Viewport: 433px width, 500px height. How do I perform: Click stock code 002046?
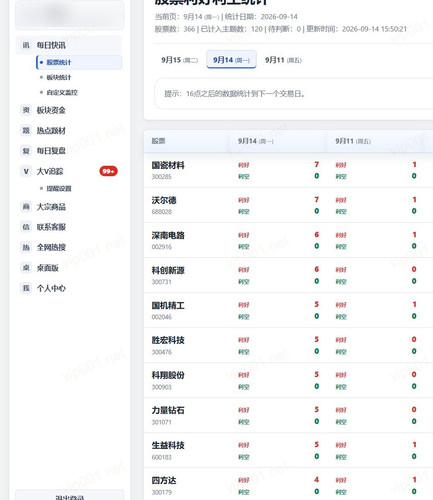click(162, 317)
